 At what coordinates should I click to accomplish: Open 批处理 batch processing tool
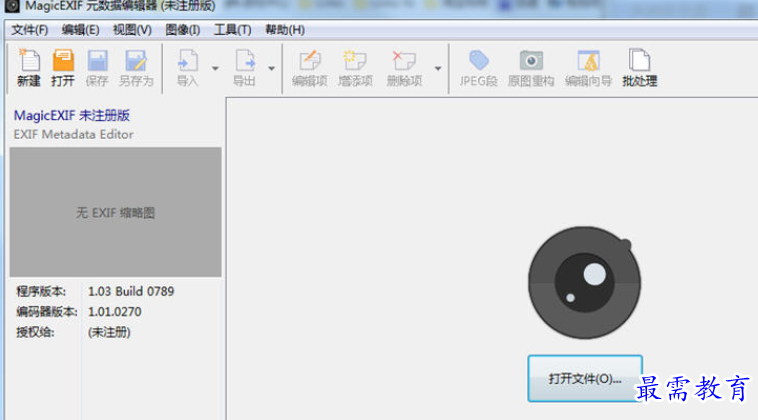(x=640, y=68)
